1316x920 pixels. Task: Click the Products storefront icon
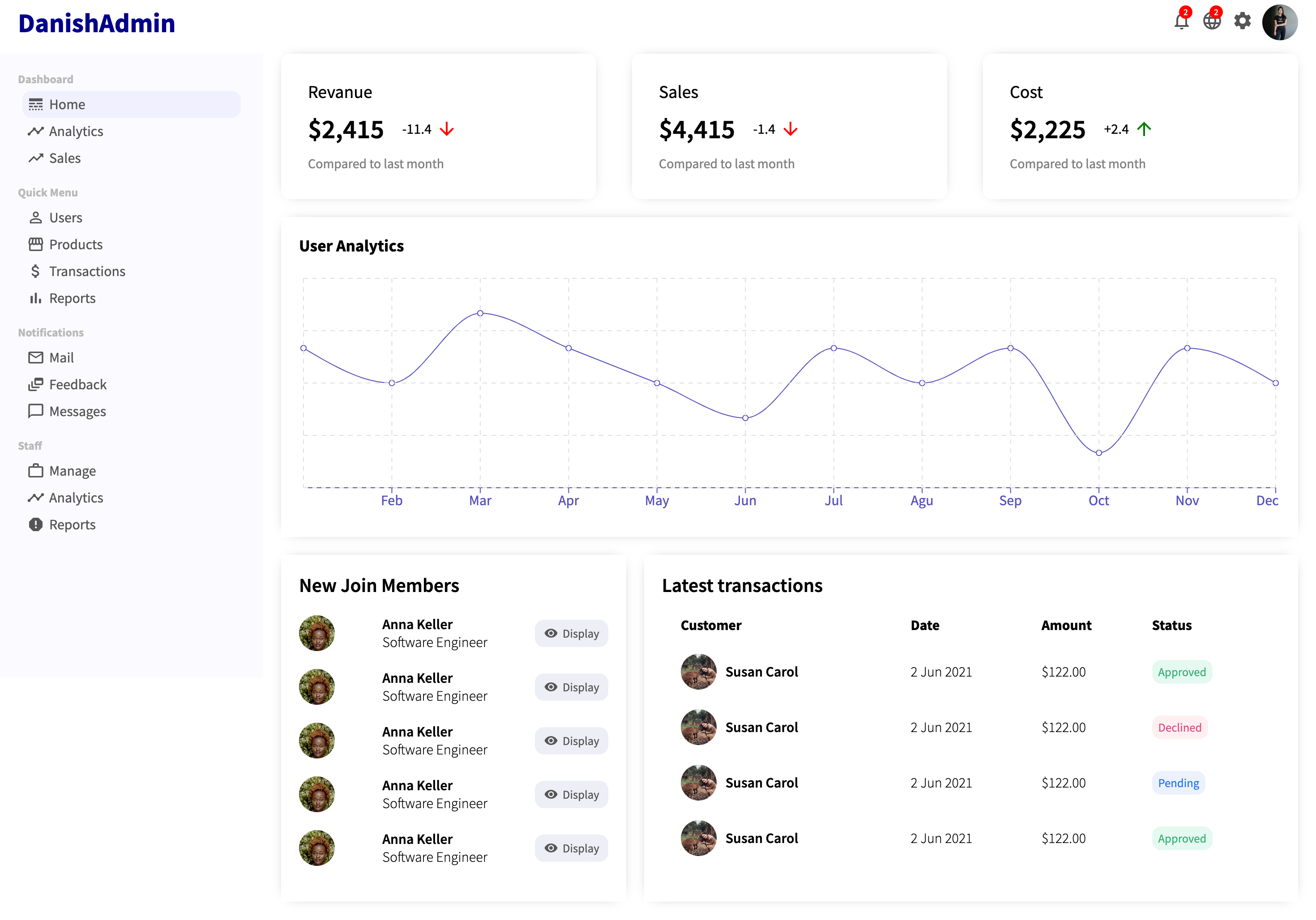35,245
